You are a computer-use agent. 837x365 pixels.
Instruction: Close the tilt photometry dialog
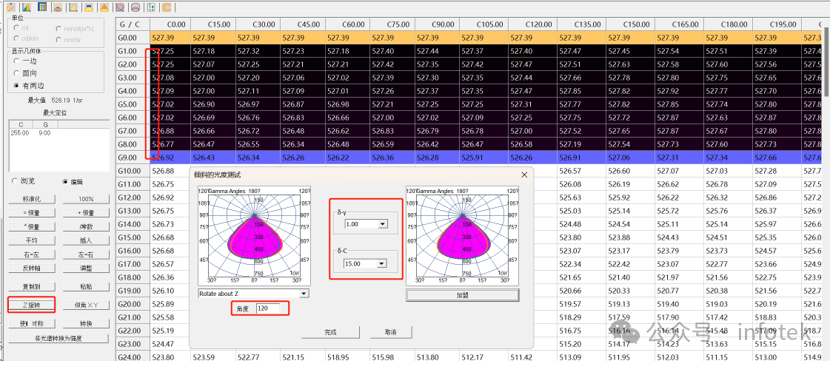point(524,174)
